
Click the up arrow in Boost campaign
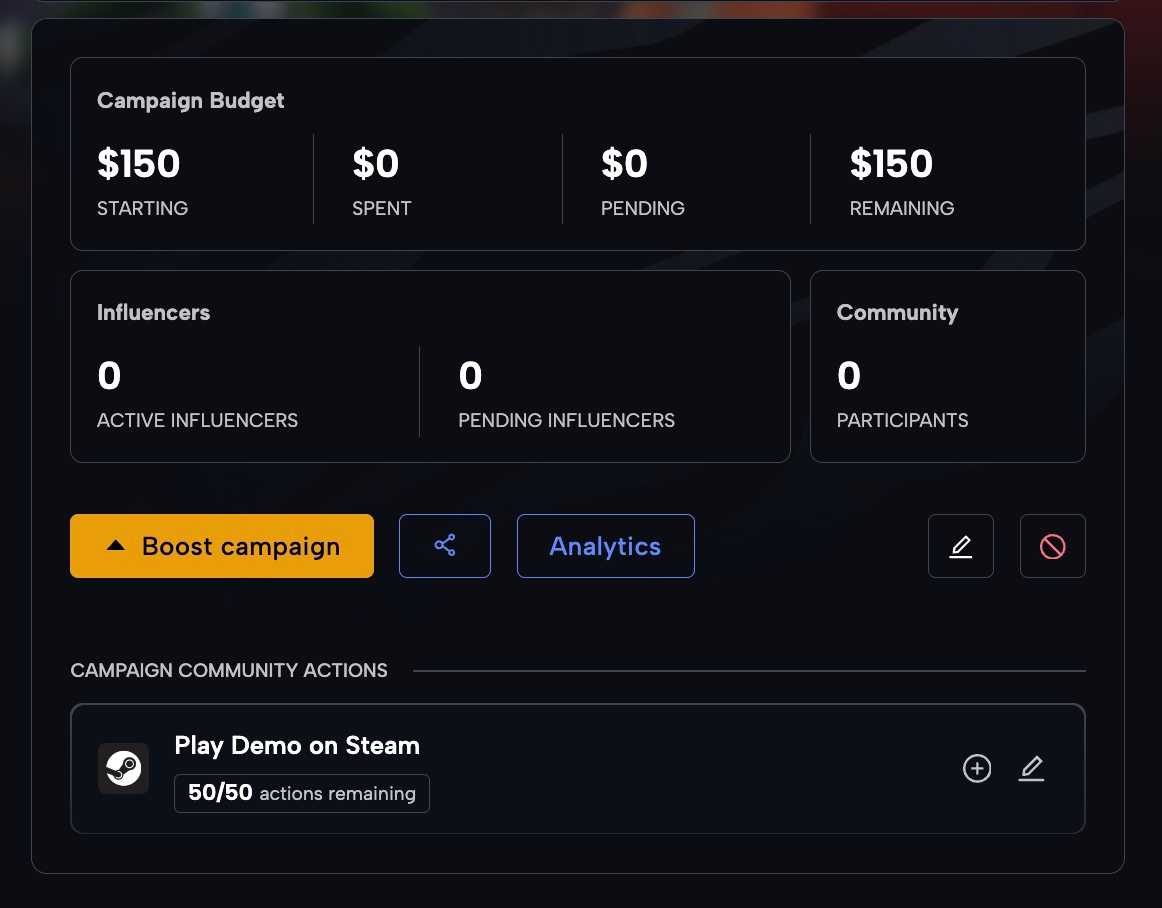pyautogui.click(x=116, y=546)
